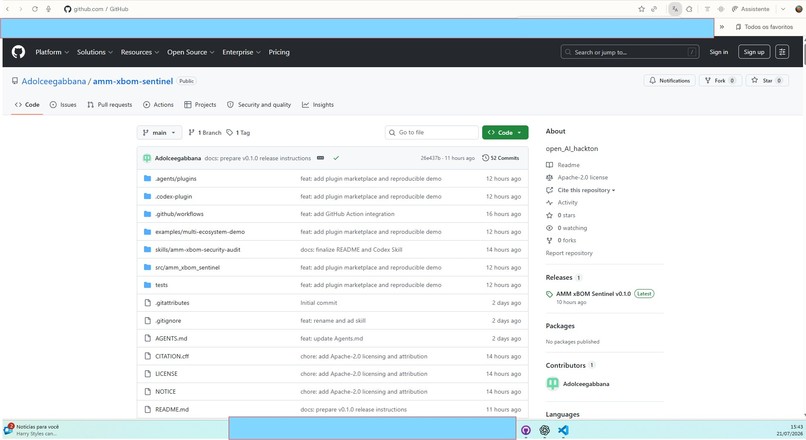The height and width of the screenshot is (440, 806).
Task: Open the green Code dropdown button
Action: (505, 133)
